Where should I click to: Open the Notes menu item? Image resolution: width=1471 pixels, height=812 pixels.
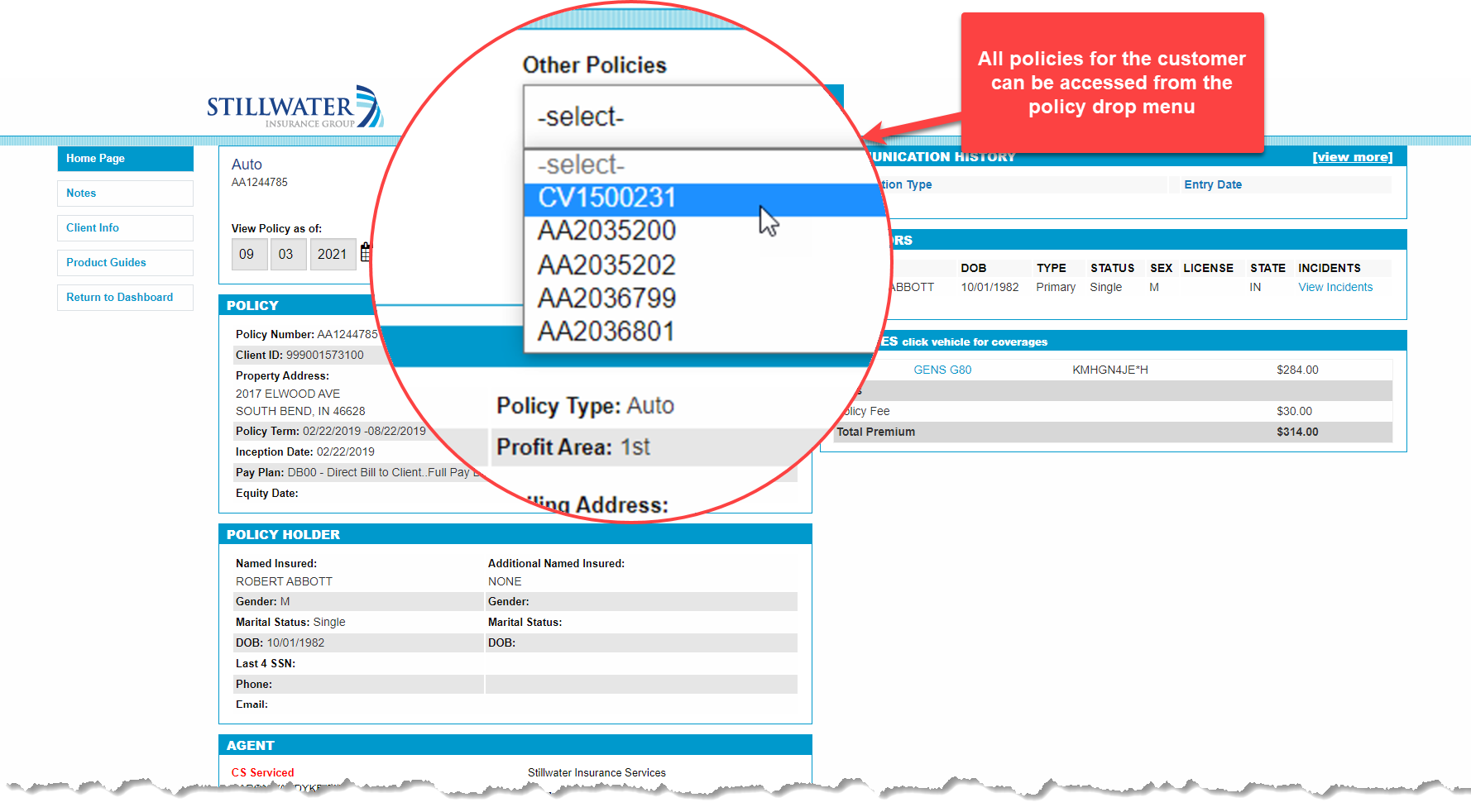[125, 193]
